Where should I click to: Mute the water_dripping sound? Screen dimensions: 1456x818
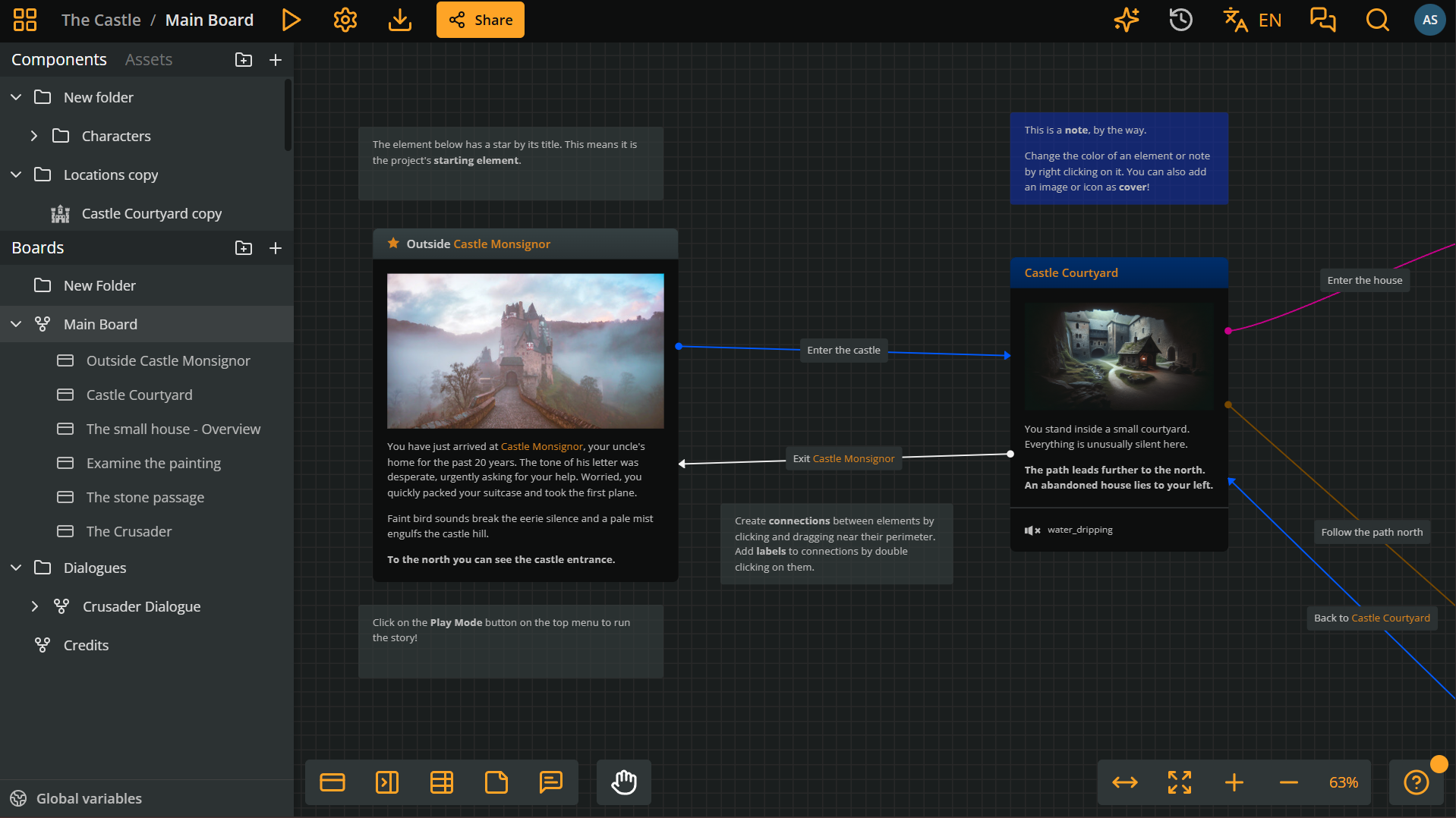coord(1032,530)
